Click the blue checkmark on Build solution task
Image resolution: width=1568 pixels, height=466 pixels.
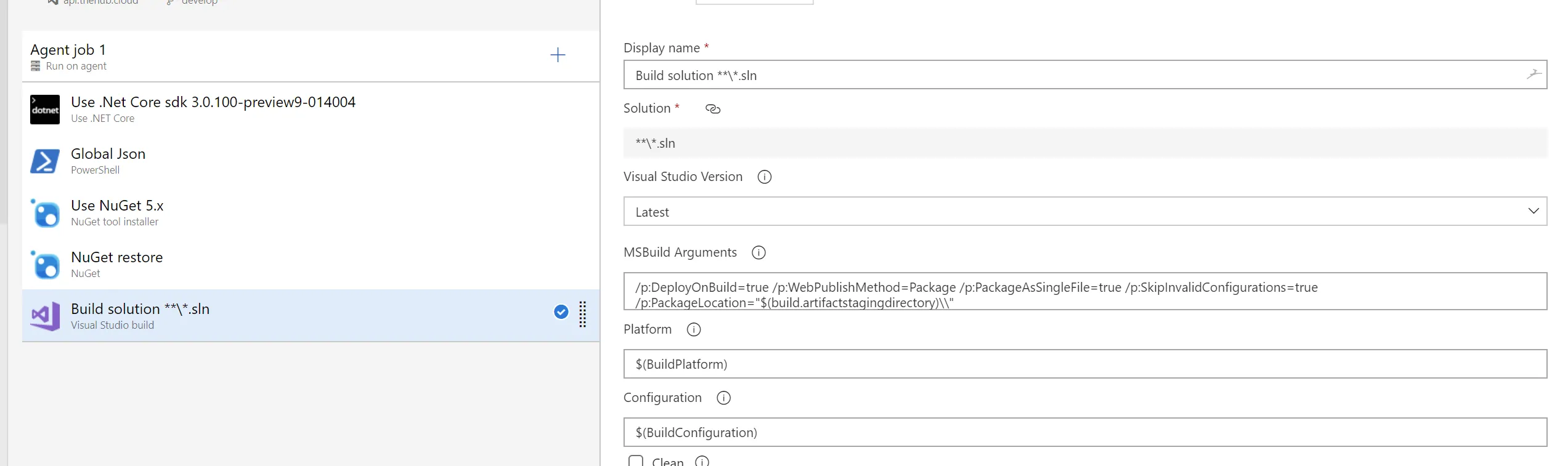(561, 312)
